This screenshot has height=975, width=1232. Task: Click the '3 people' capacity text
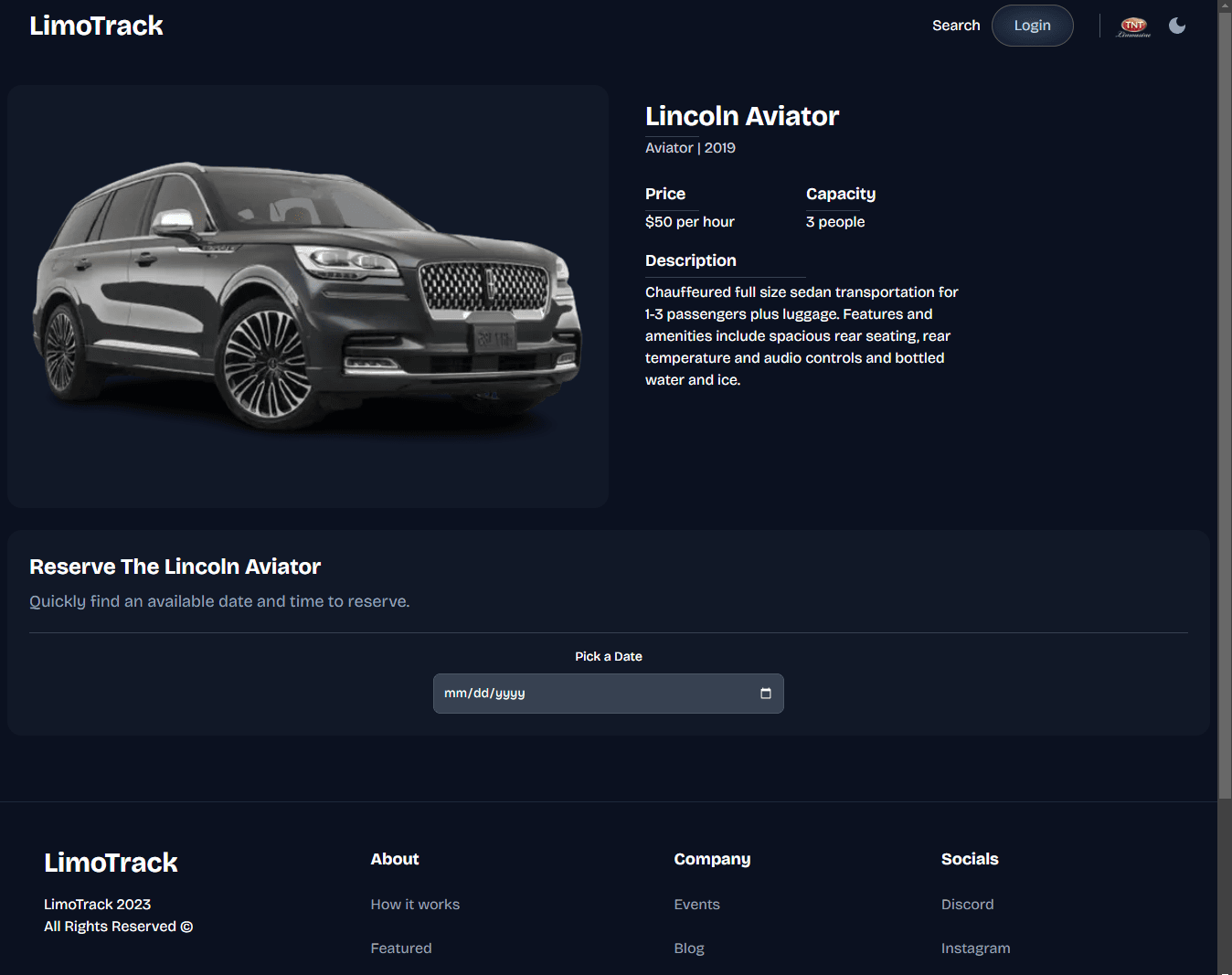tap(835, 222)
